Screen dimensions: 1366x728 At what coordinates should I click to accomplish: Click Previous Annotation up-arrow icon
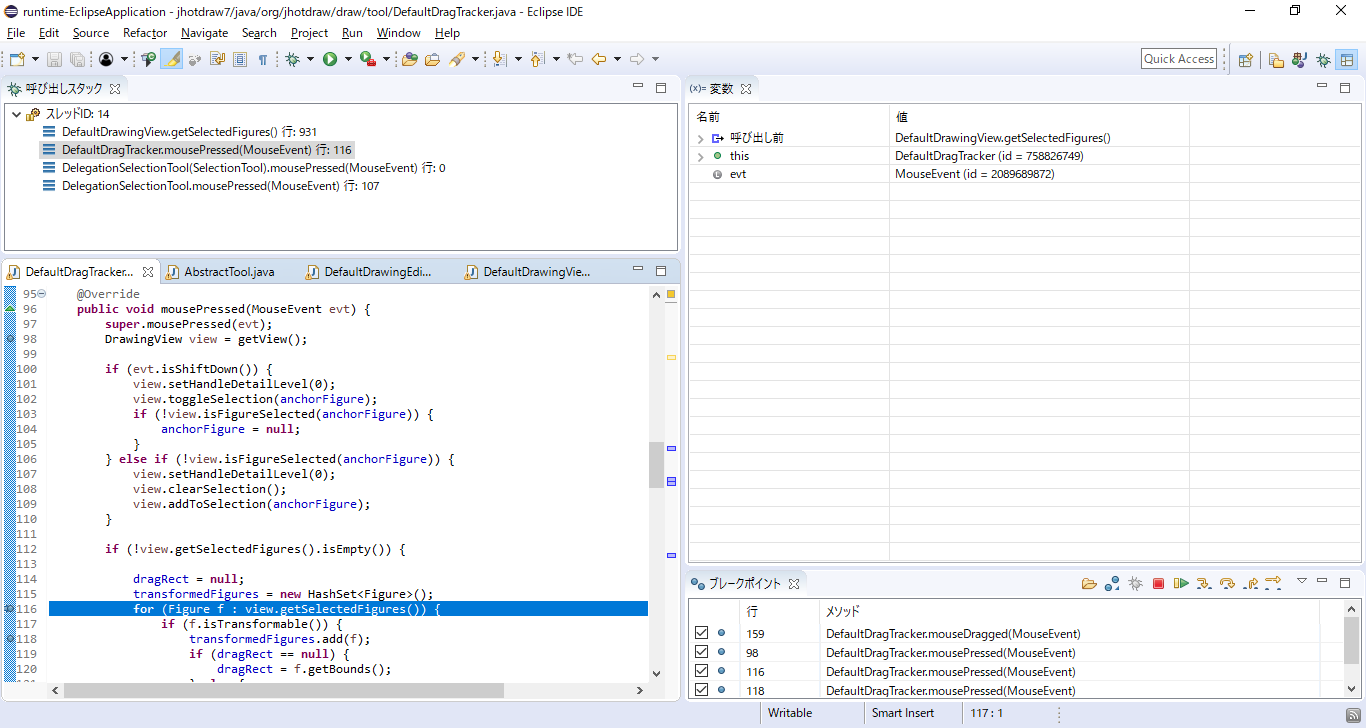[x=538, y=59]
